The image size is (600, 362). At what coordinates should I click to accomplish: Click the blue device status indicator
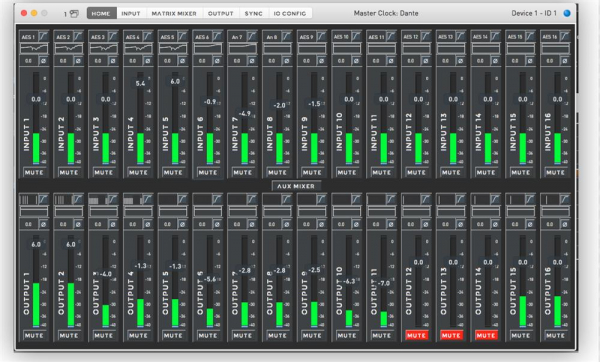click(567, 13)
